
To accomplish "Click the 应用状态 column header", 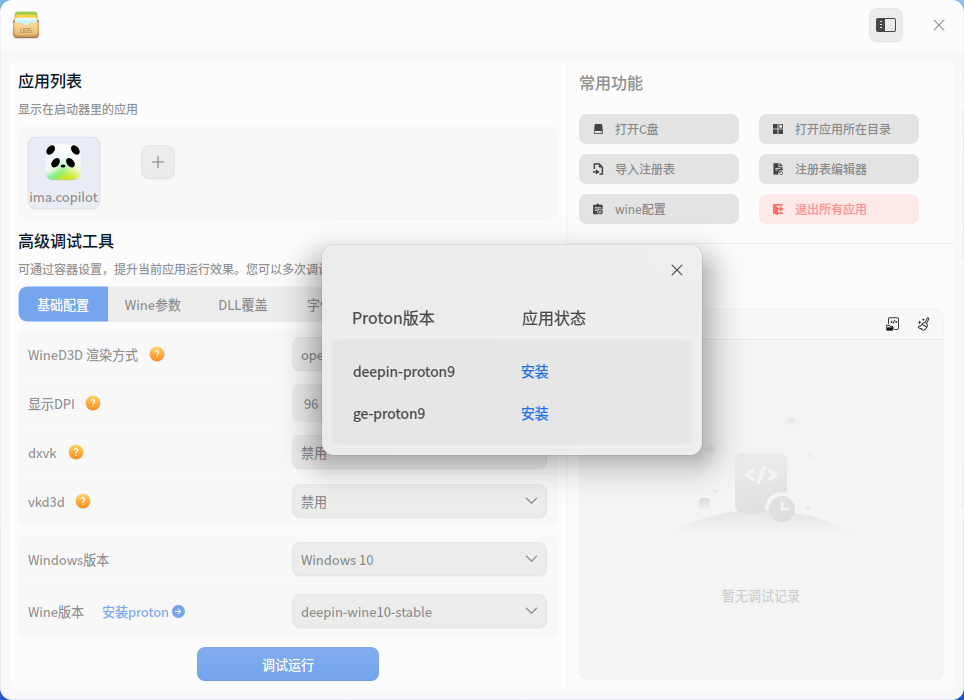I will [553, 318].
